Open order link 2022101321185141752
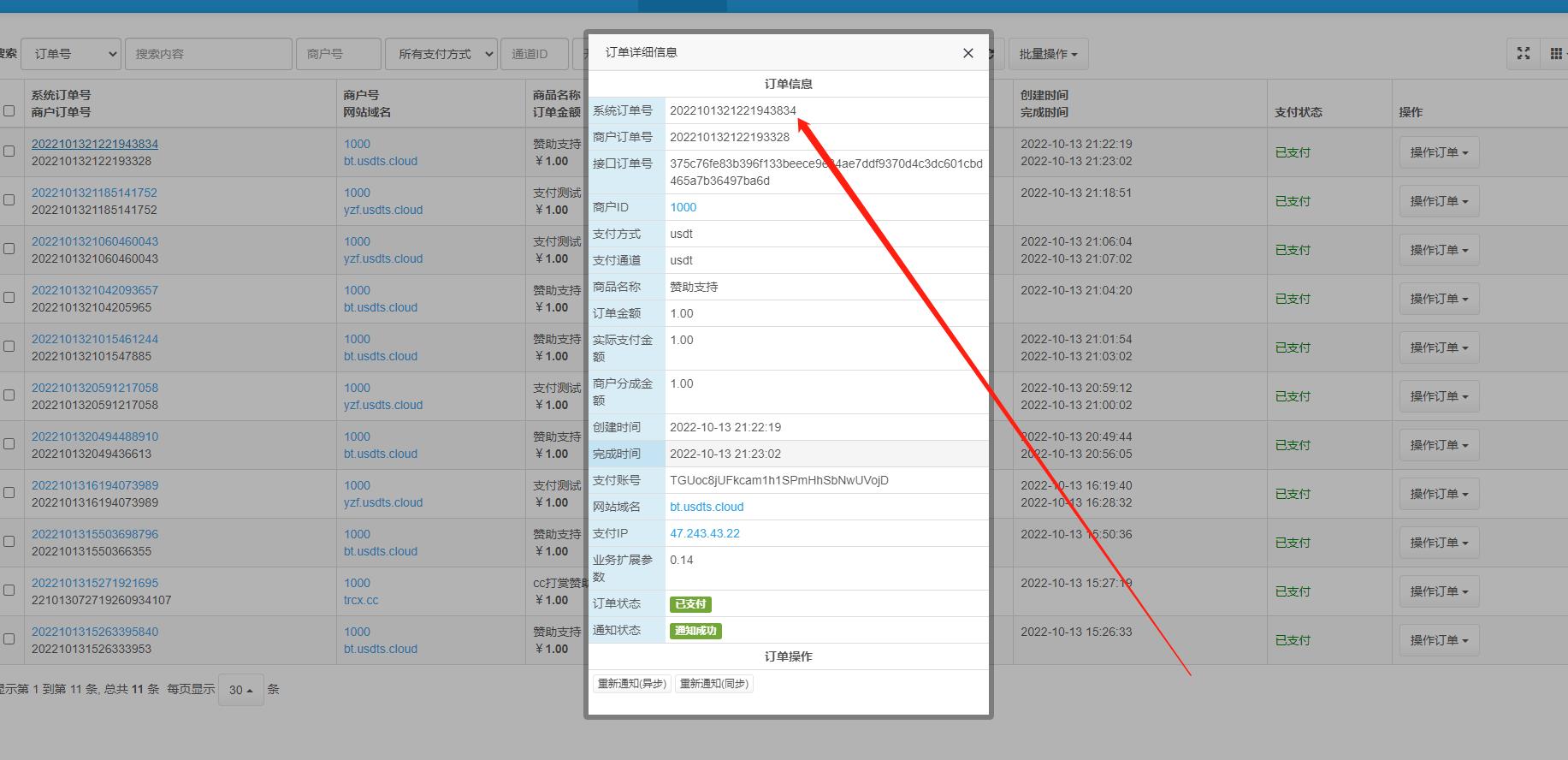This screenshot has width=1568, height=760. [95, 193]
